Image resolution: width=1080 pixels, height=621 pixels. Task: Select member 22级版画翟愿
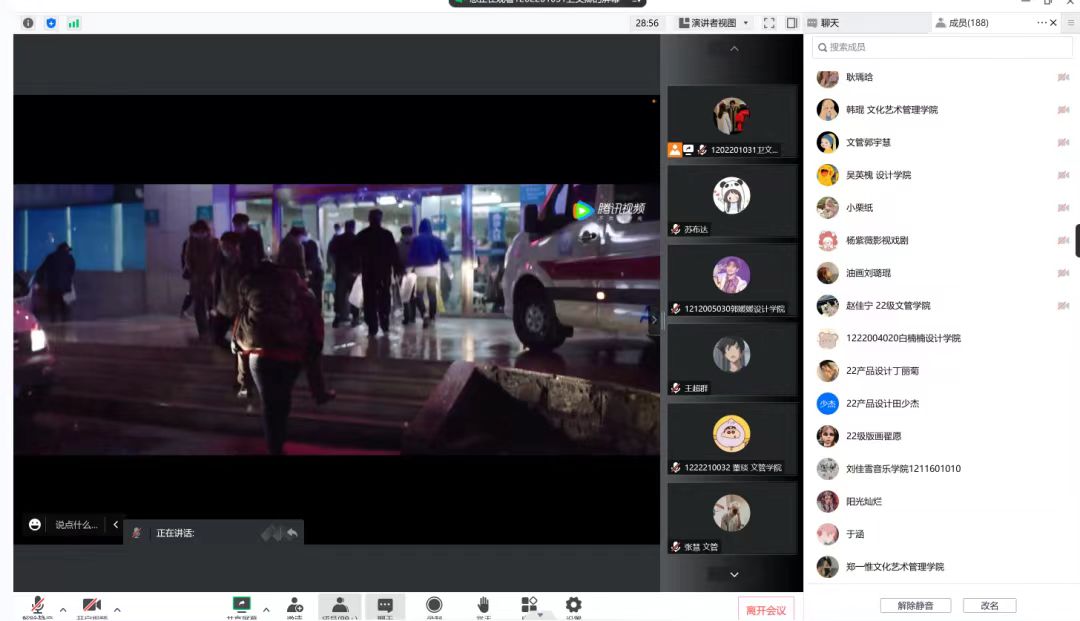coord(942,436)
